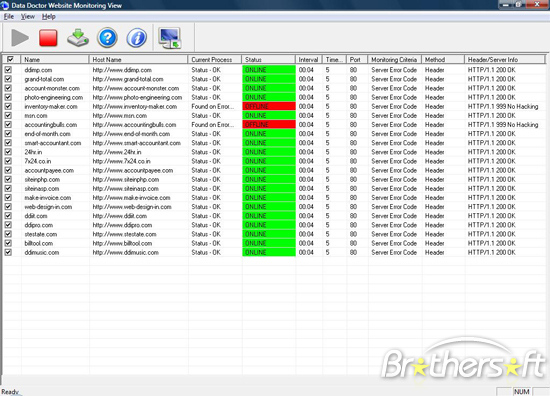550x396 pixels.
Task: Open the View menu
Action: pyautogui.click(x=28, y=16)
